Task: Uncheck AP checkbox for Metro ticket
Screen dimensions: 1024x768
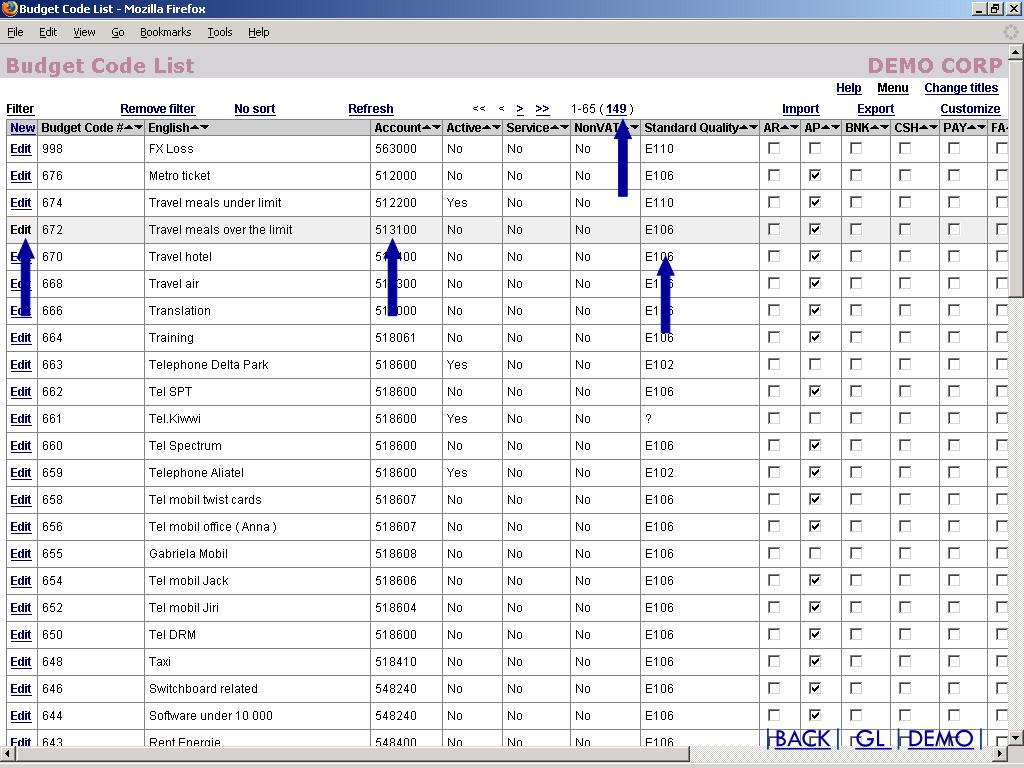Action: pos(815,176)
